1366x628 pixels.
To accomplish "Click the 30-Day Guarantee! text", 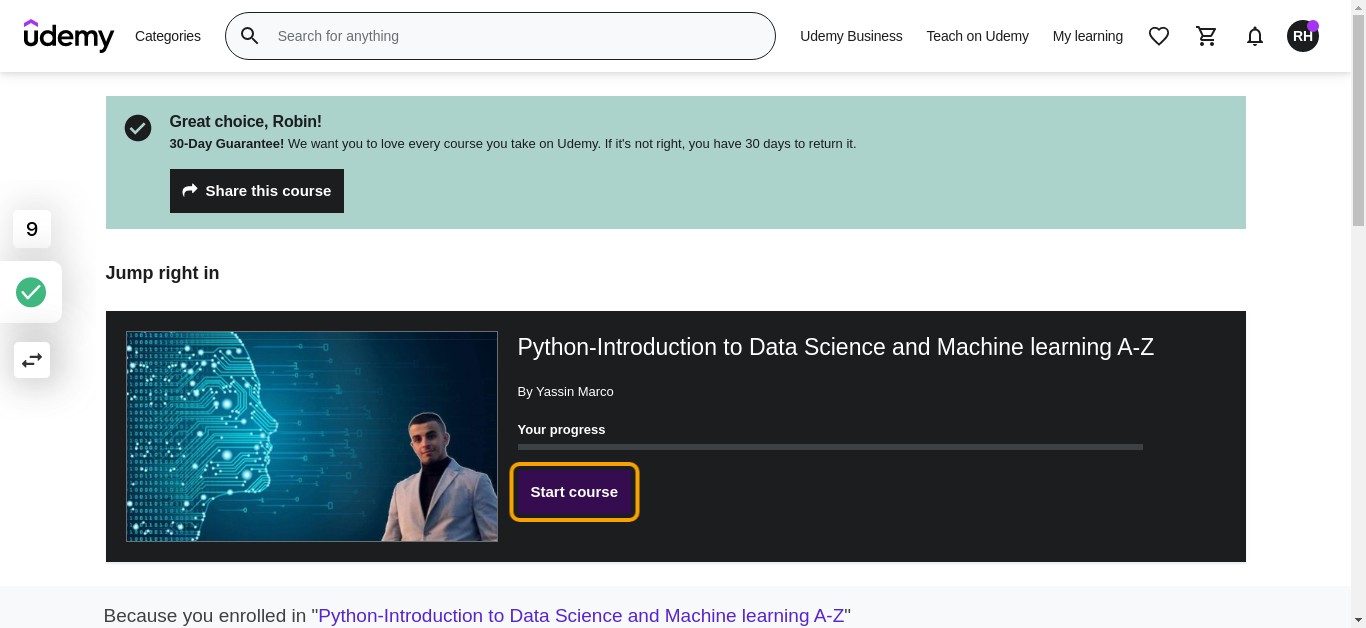I will 227,143.
